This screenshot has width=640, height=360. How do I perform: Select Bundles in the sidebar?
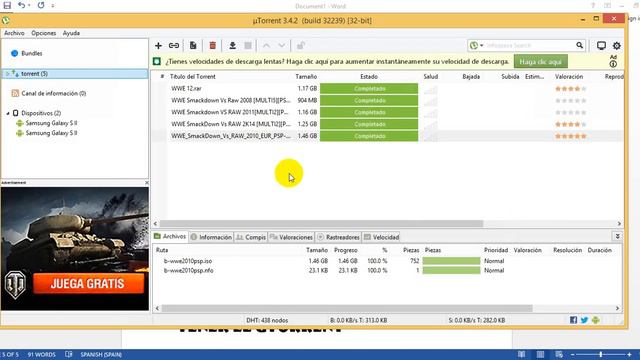(x=32, y=53)
